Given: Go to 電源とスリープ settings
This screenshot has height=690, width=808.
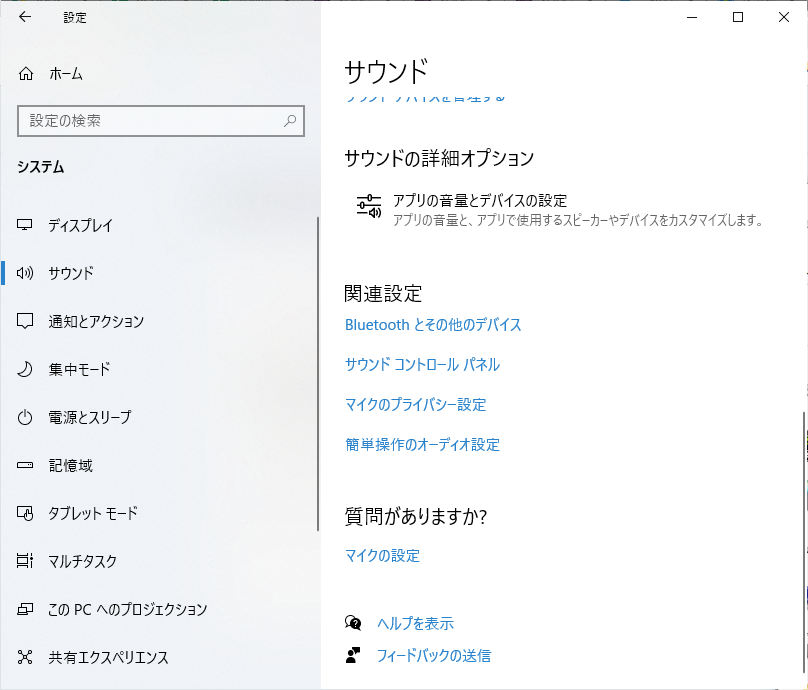Looking at the screenshot, I should [90, 417].
